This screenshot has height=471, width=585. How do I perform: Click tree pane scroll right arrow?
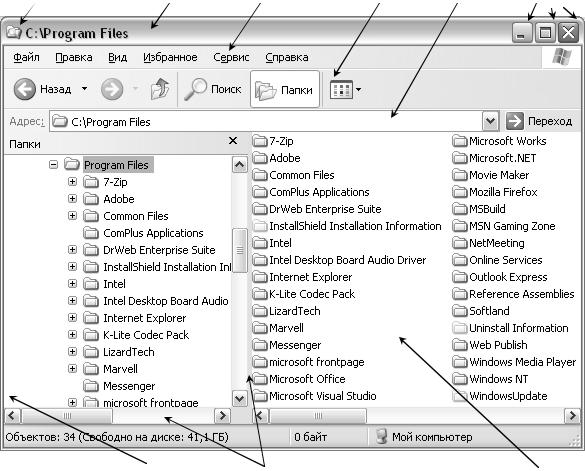point(222,415)
